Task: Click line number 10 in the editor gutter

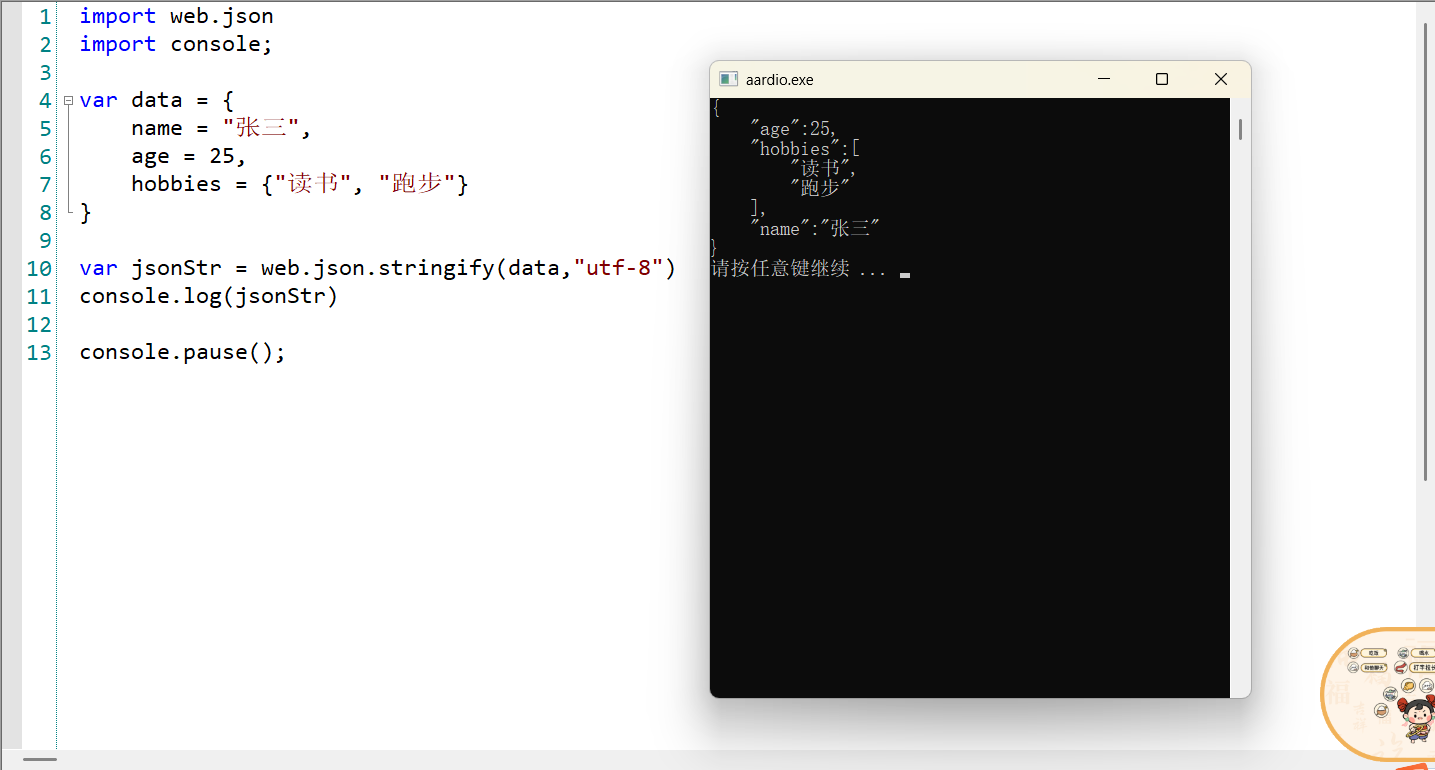Action: point(39,268)
